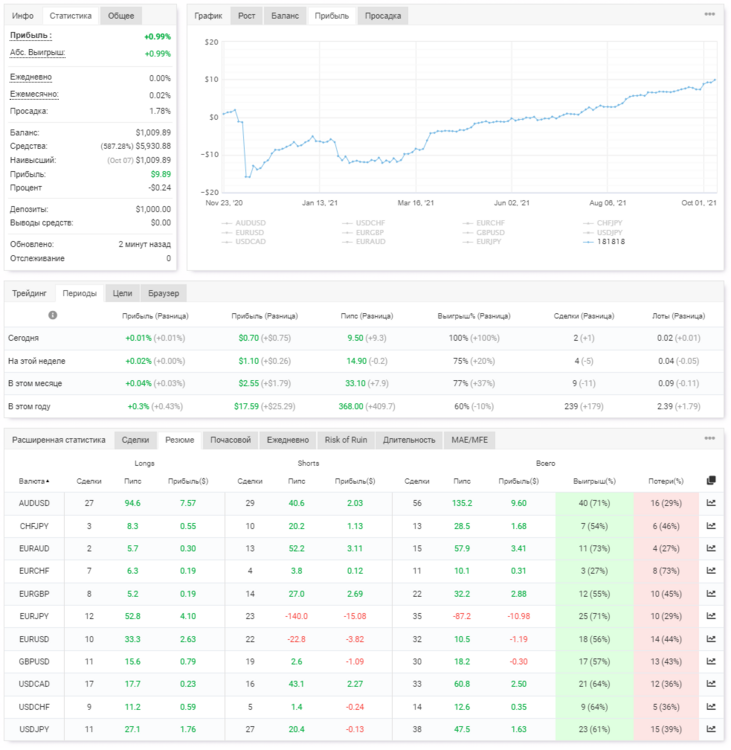Open chart icon for EURGBP row

(711, 594)
